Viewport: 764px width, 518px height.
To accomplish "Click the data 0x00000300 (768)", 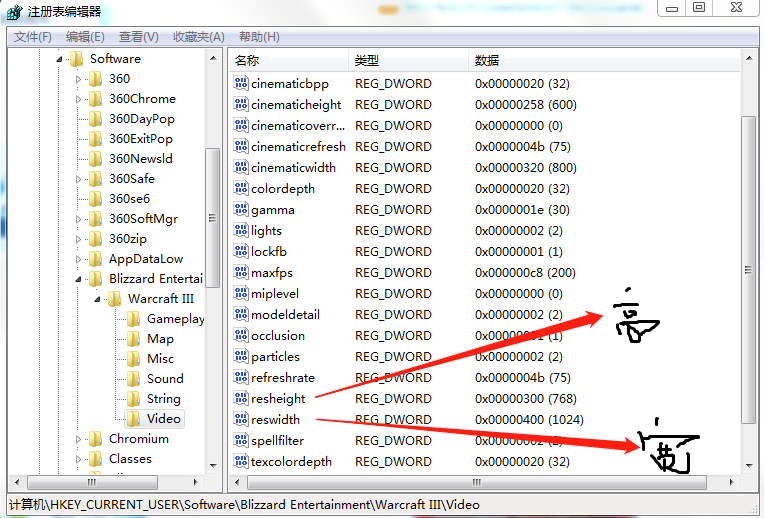I will pos(526,399).
